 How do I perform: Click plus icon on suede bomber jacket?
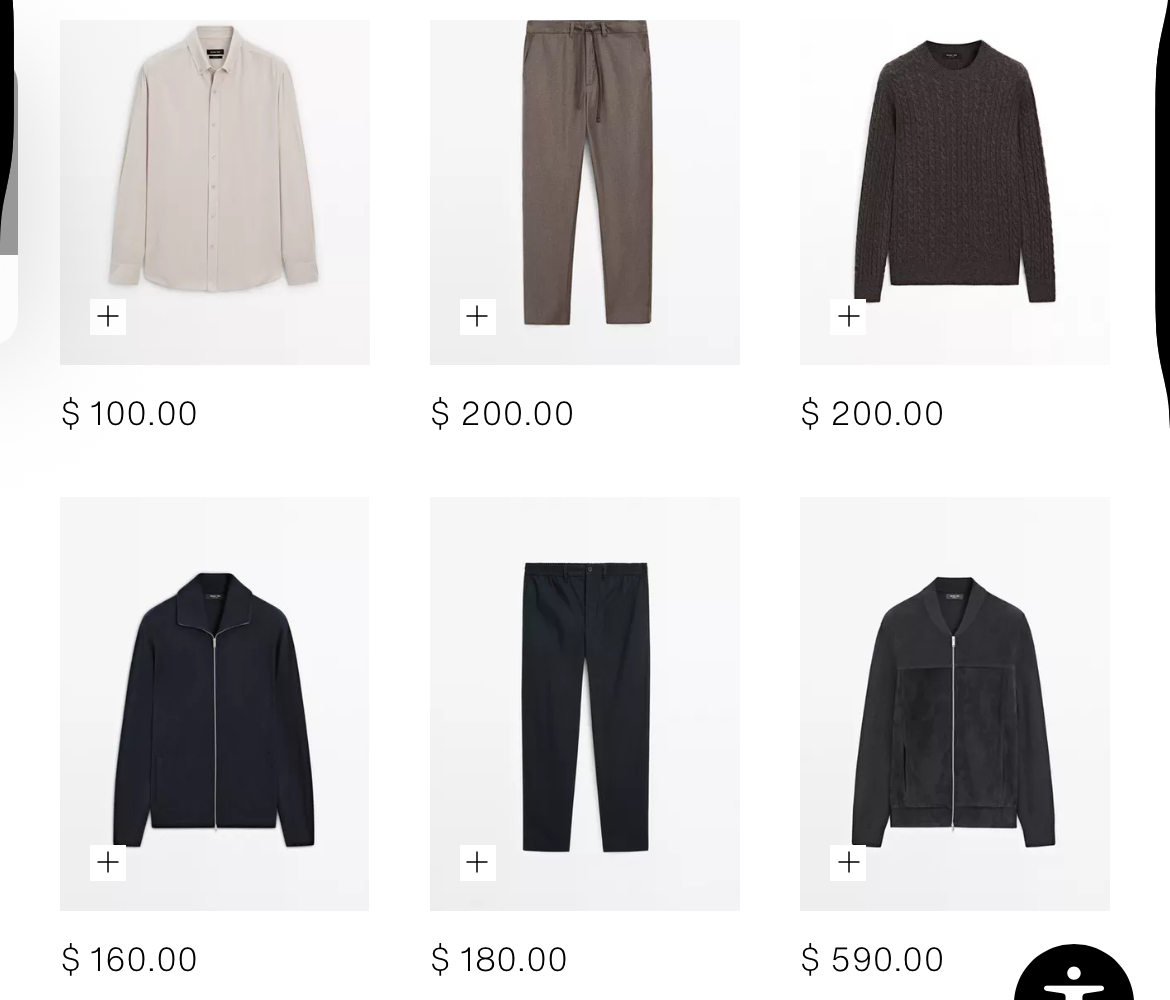(x=848, y=863)
